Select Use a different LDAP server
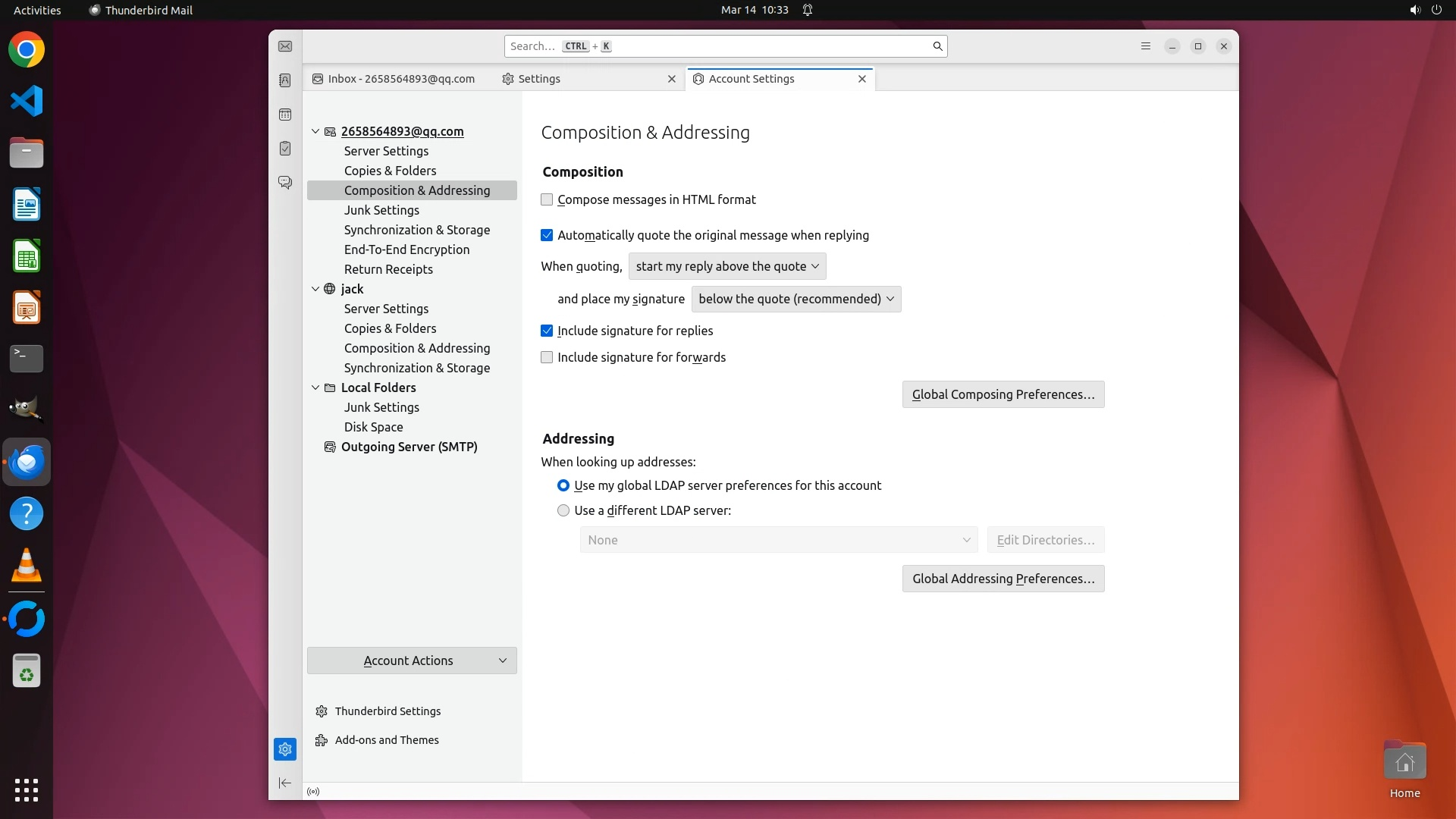The image size is (1456, 819). click(563, 510)
